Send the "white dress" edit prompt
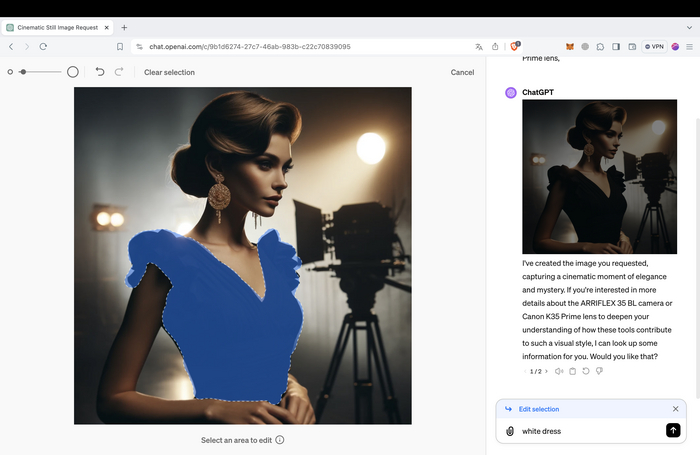Image resolution: width=700 pixels, height=455 pixels. pyautogui.click(x=673, y=430)
